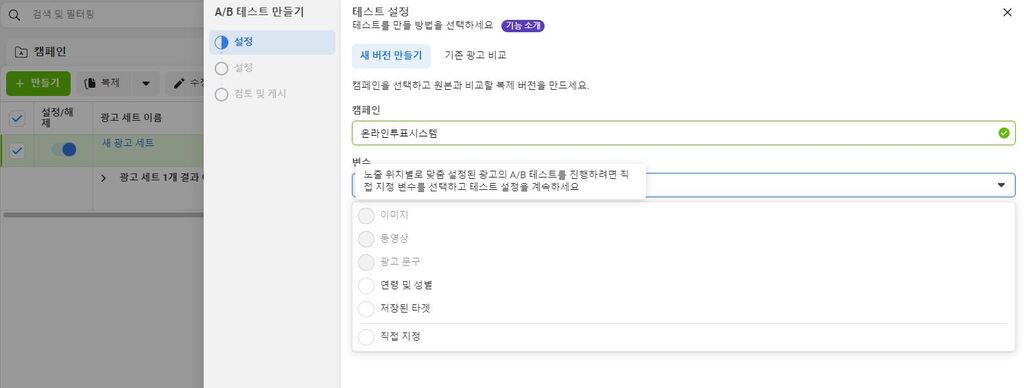Click the 기능 소개 badge

pyautogui.click(x=523, y=25)
